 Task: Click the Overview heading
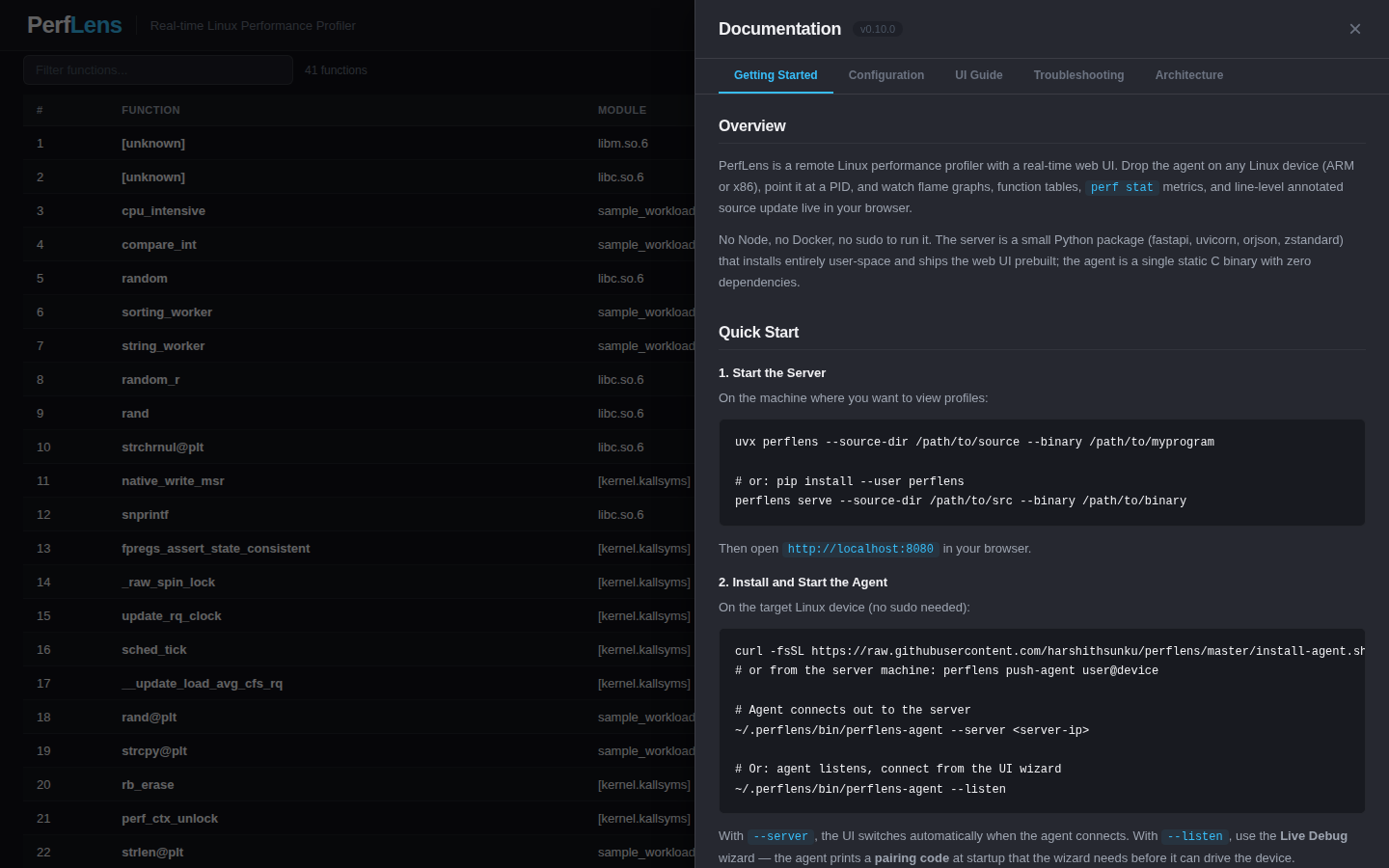click(x=752, y=126)
